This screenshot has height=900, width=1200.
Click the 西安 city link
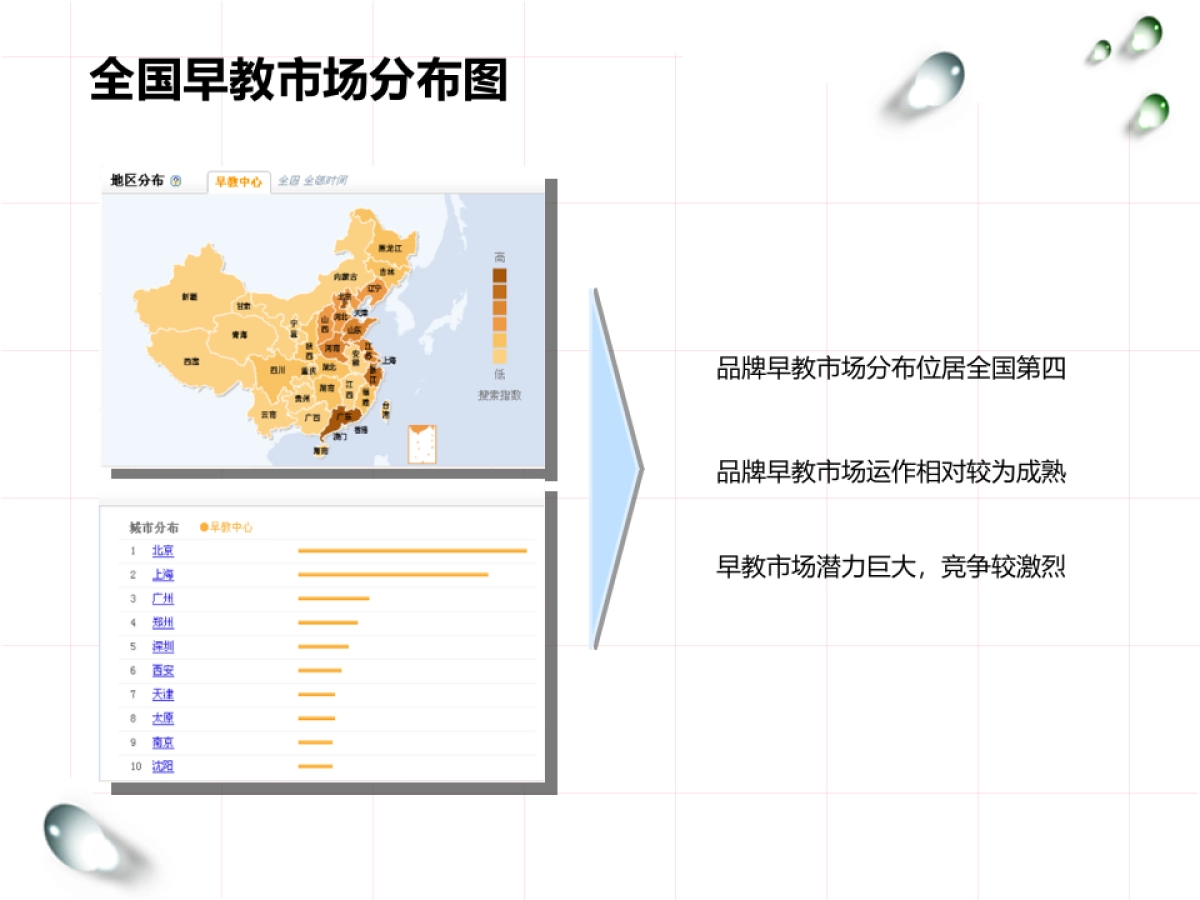click(x=163, y=669)
